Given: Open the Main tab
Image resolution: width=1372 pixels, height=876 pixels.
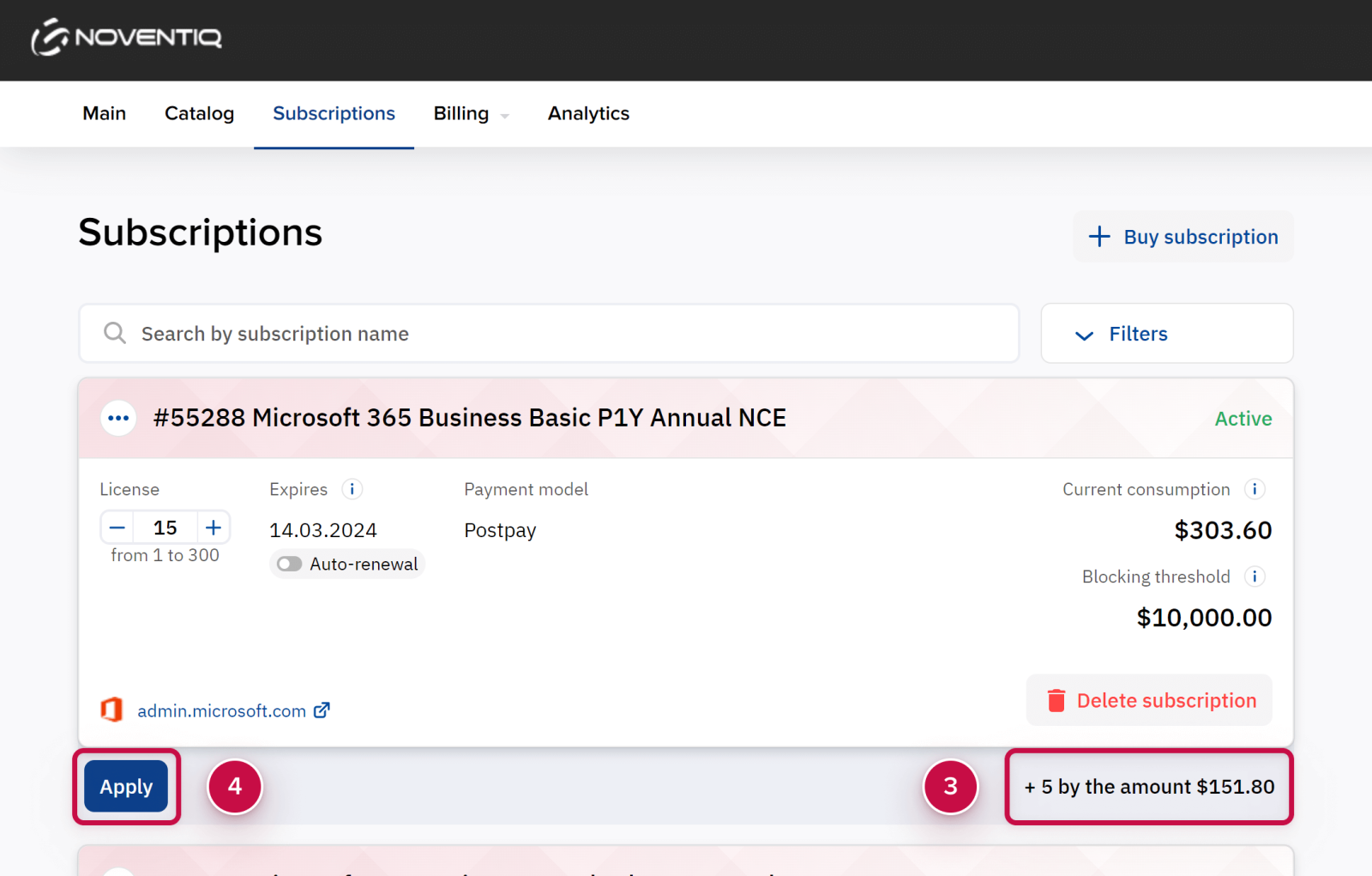Looking at the screenshot, I should pyautogui.click(x=104, y=114).
